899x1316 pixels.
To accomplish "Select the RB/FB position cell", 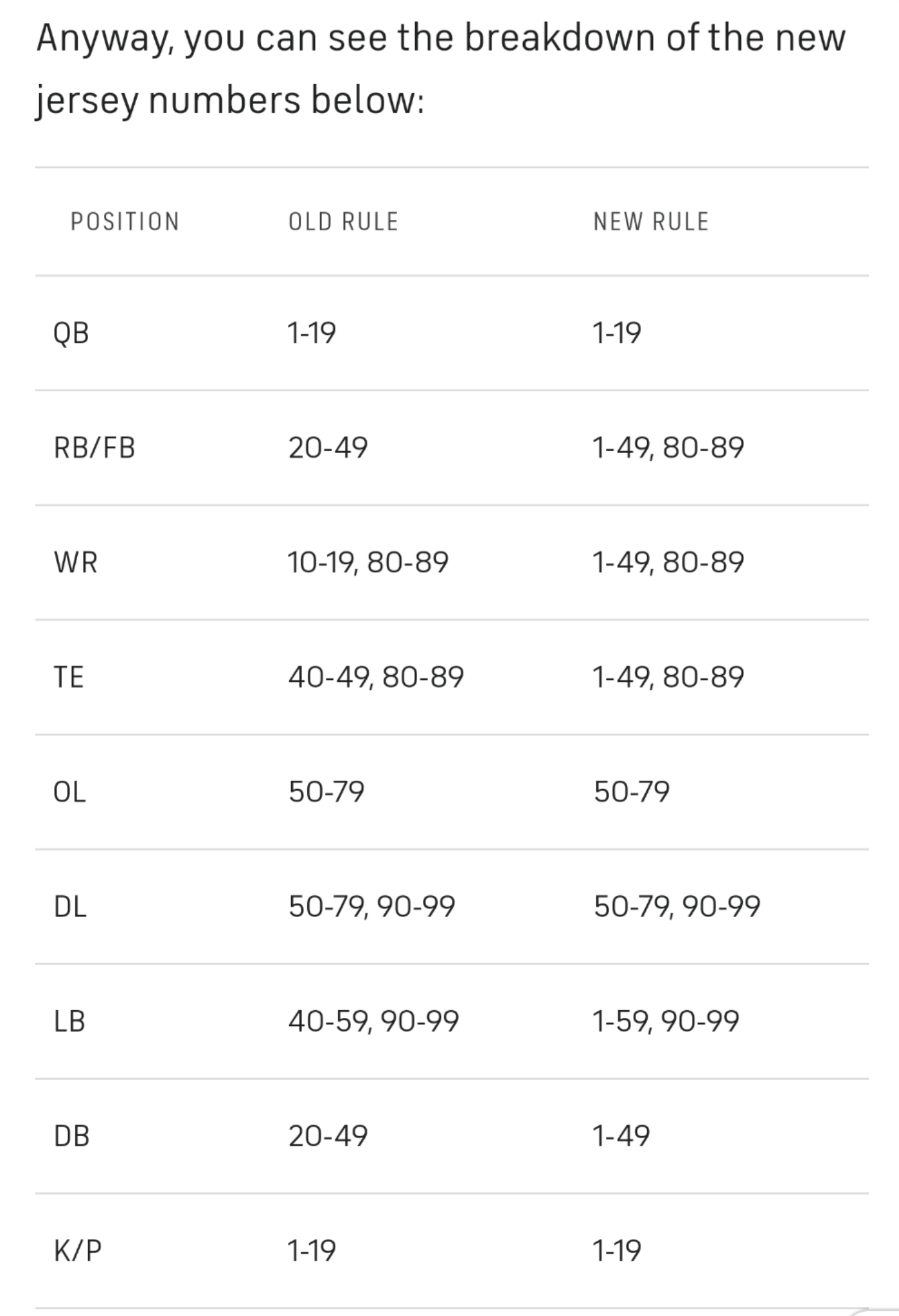I will click(94, 448).
